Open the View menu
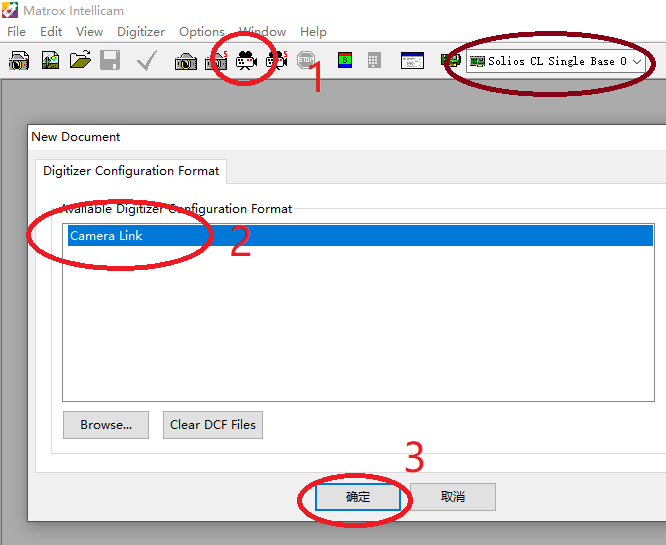The width and height of the screenshot is (666, 545). [90, 31]
